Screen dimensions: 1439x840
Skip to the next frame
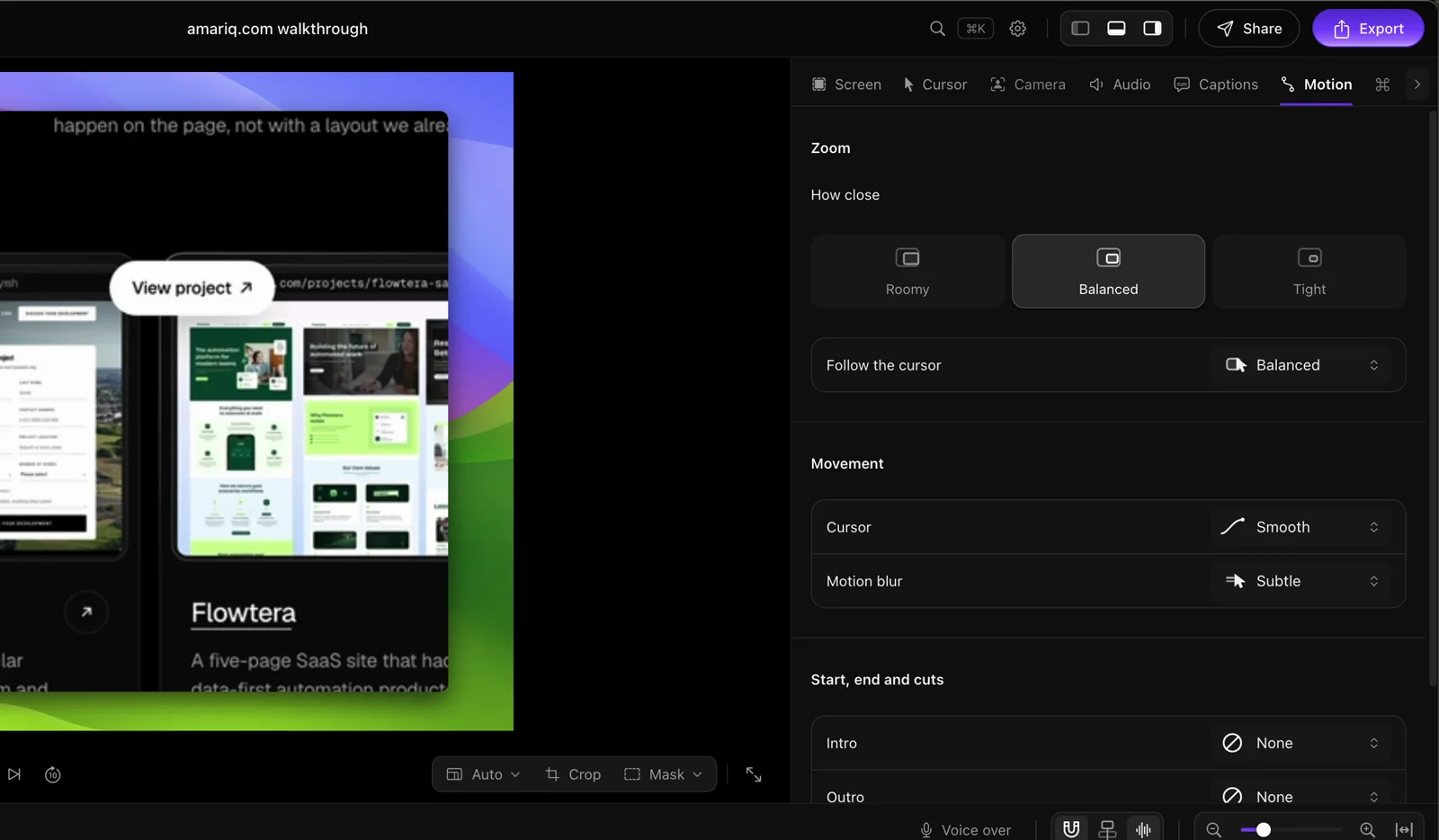coord(14,774)
